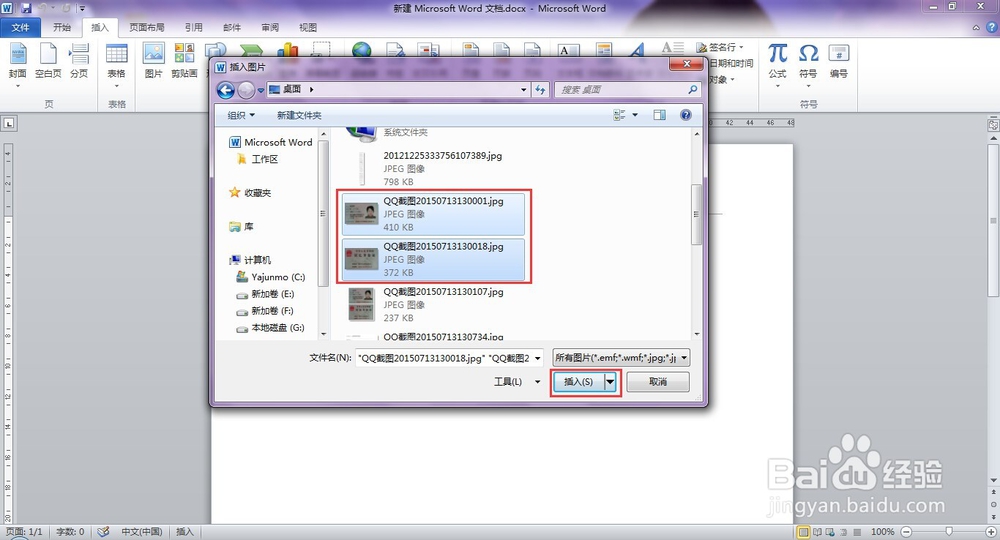The height and width of the screenshot is (540, 1000).
Task: Open Word Help question mark icon
Action: (x=992, y=27)
